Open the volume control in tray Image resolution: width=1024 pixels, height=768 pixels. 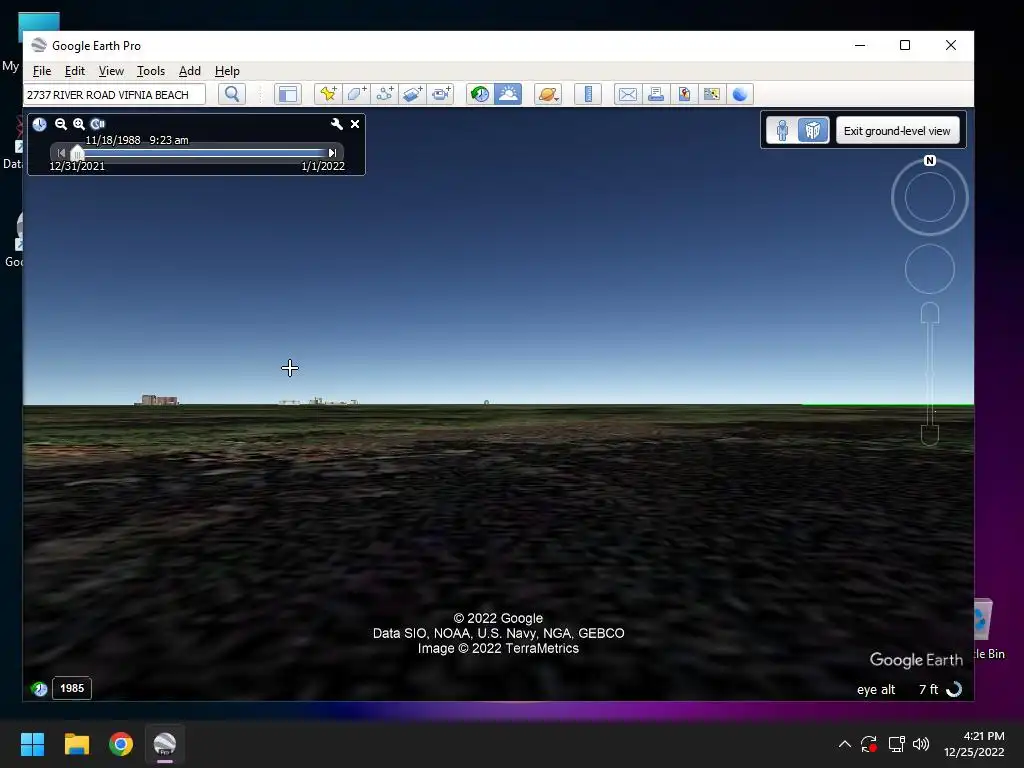[921, 744]
